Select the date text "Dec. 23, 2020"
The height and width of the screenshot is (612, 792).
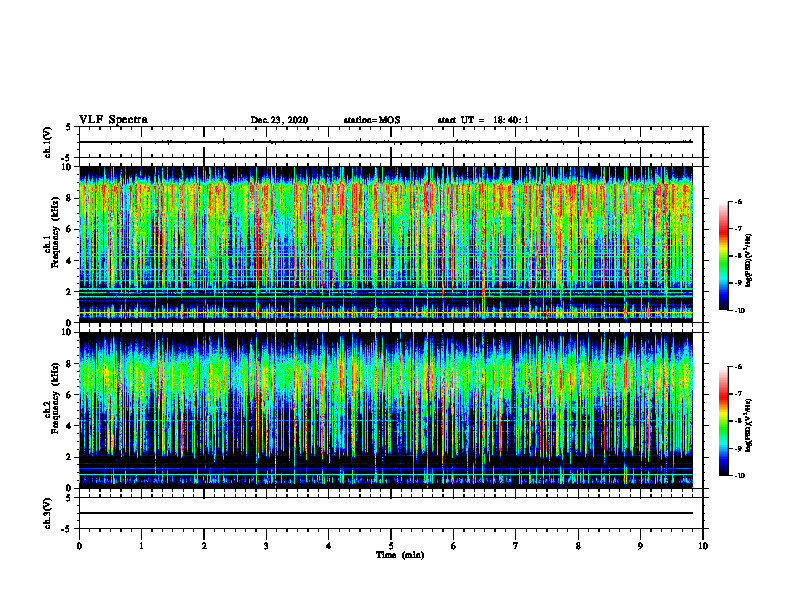(279, 120)
